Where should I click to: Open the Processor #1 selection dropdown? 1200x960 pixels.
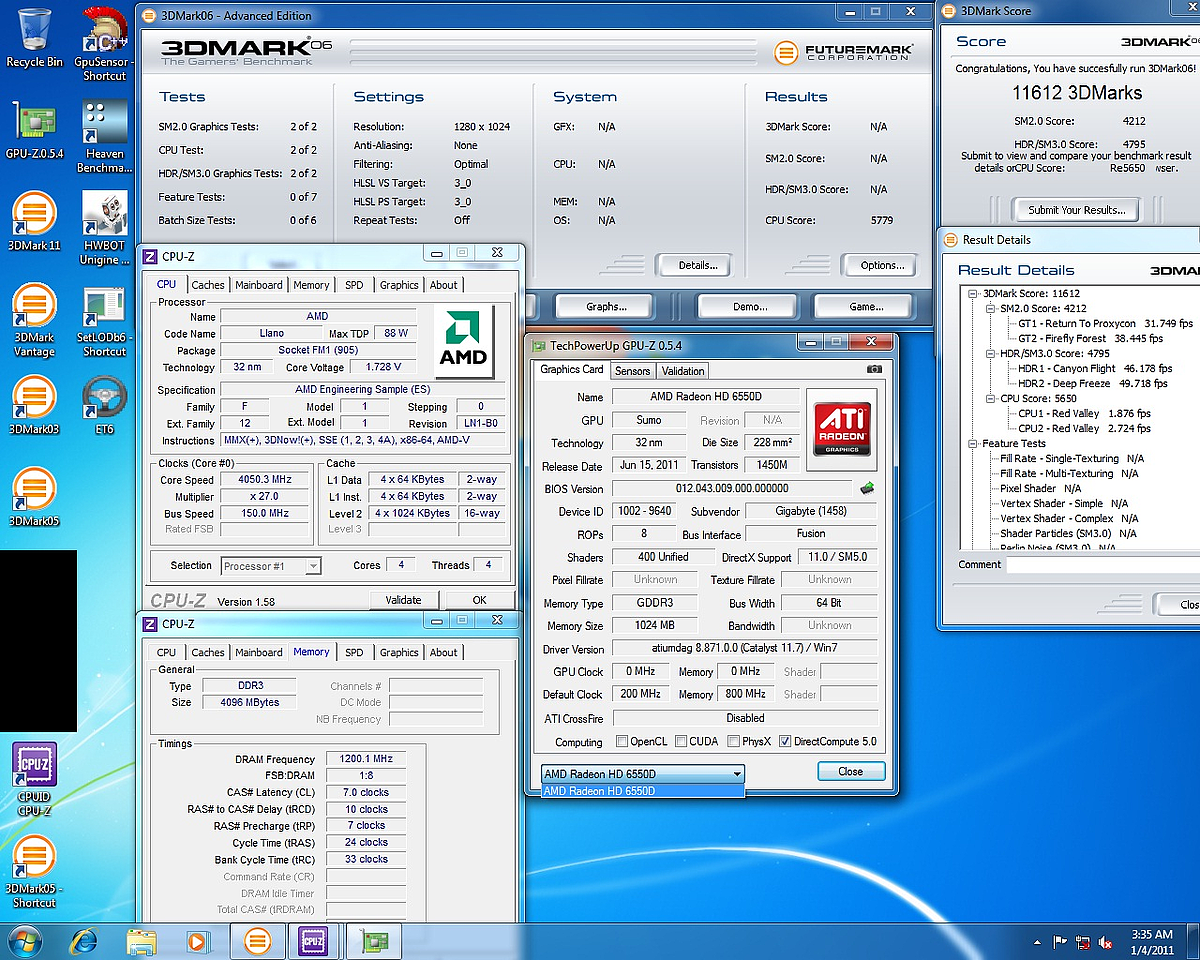[x=271, y=566]
